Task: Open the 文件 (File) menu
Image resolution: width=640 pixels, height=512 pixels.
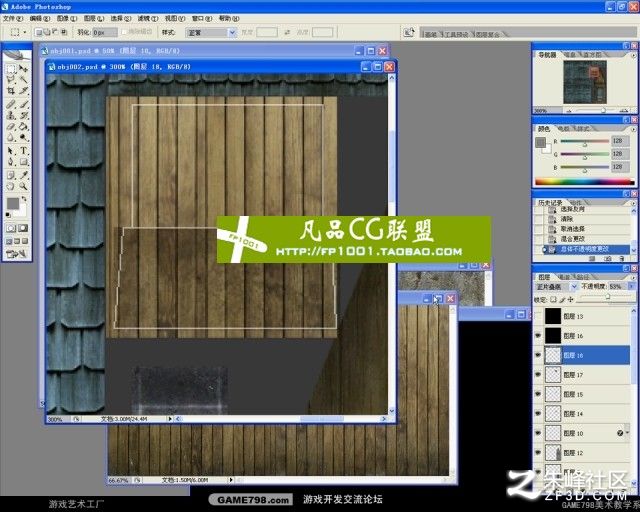Action: tap(13, 18)
